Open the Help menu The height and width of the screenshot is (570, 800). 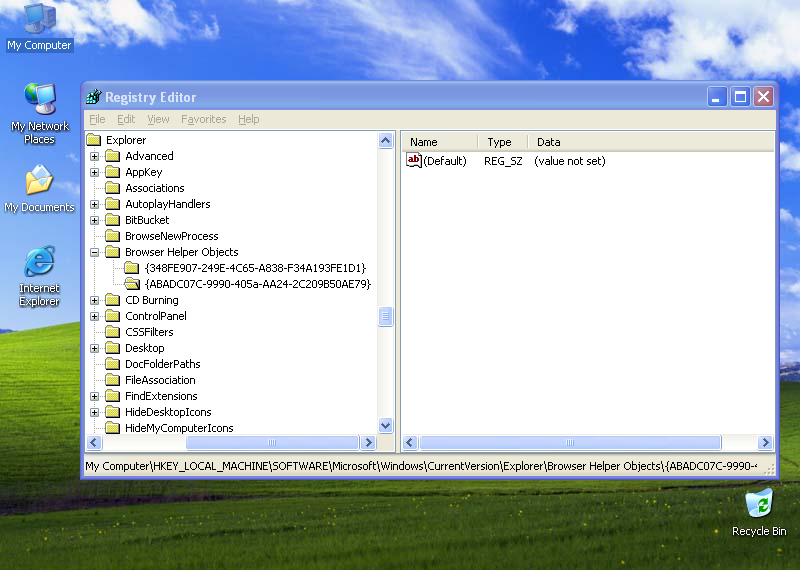click(x=248, y=119)
